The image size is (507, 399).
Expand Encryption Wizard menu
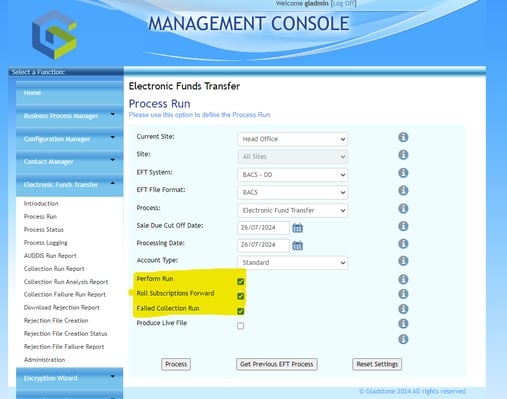[x=69, y=378]
